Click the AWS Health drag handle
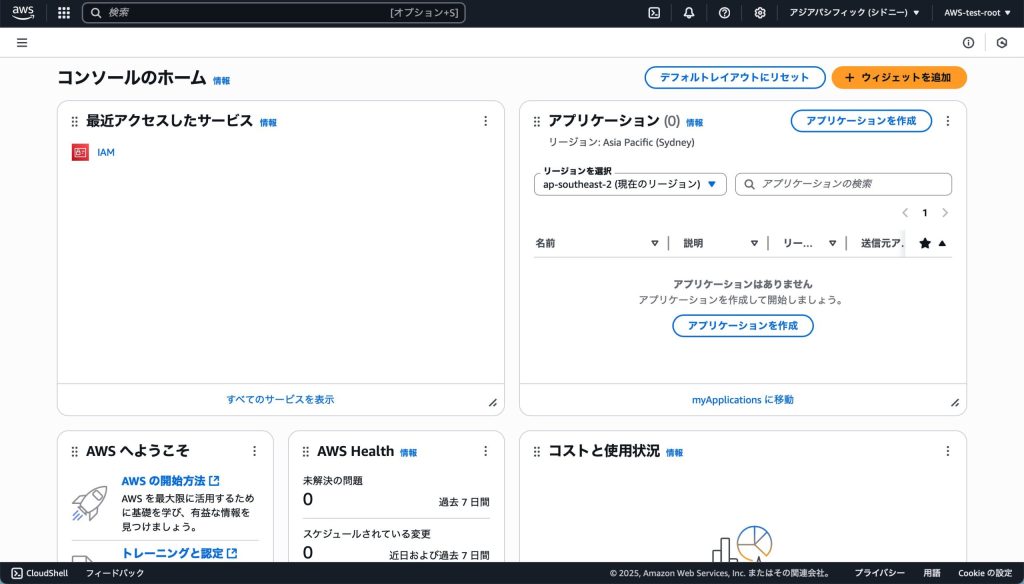The width and height of the screenshot is (1024, 584). click(306, 451)
